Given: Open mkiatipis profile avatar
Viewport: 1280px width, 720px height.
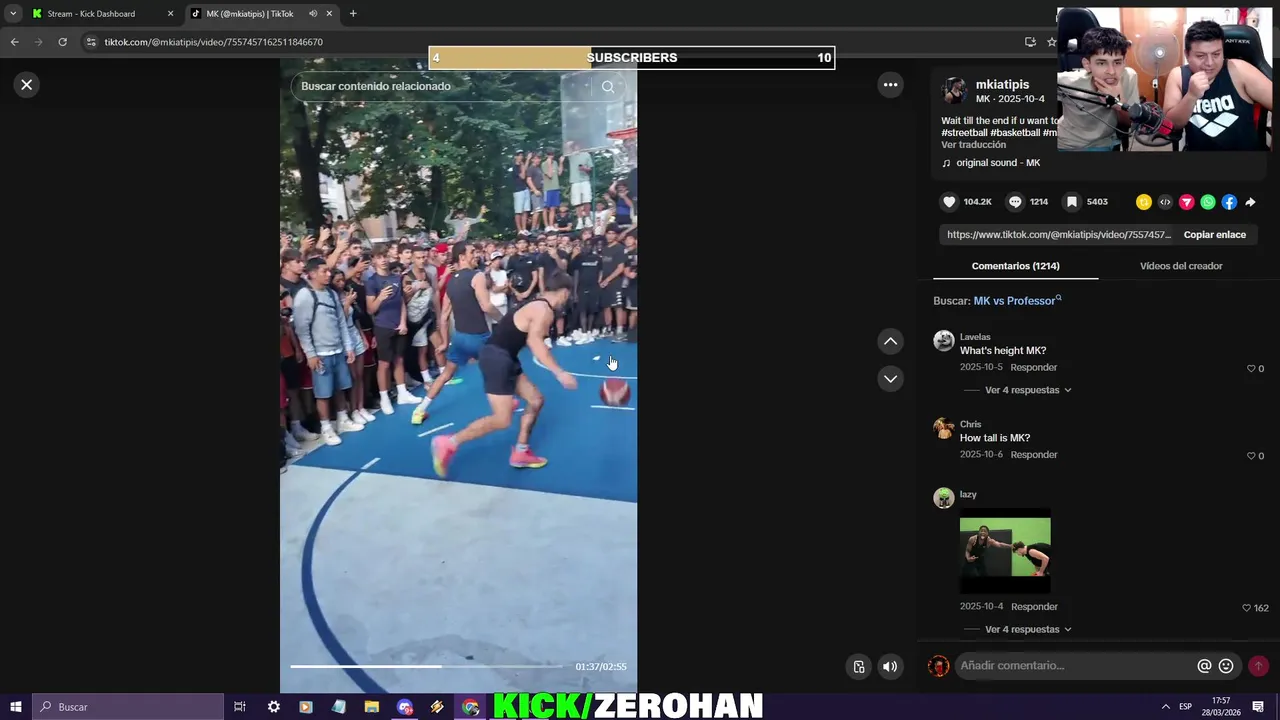Looking at the screenshot, I should [955, 90].
